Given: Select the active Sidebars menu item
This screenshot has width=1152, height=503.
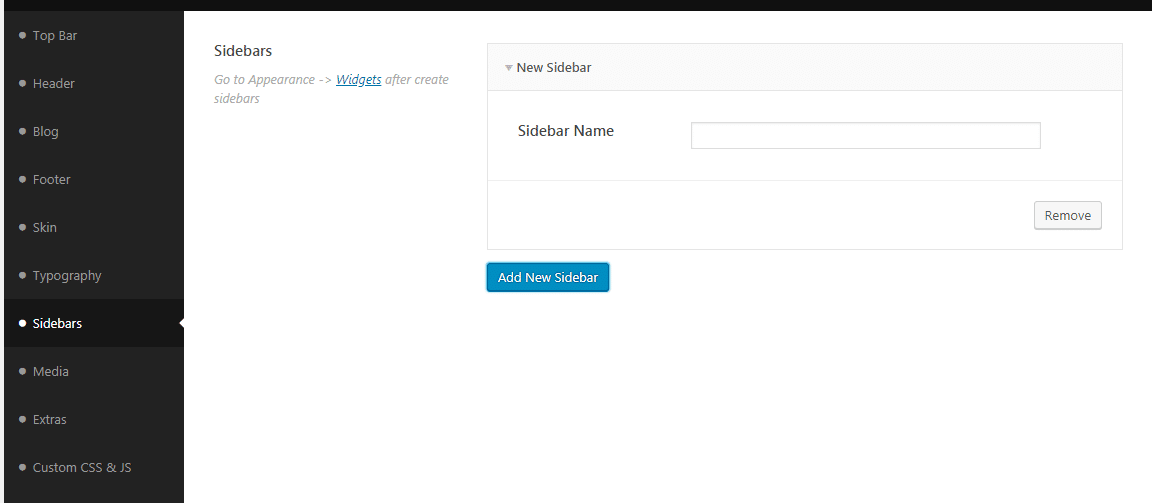Looking at the screenshot, I should click(57, 324).
